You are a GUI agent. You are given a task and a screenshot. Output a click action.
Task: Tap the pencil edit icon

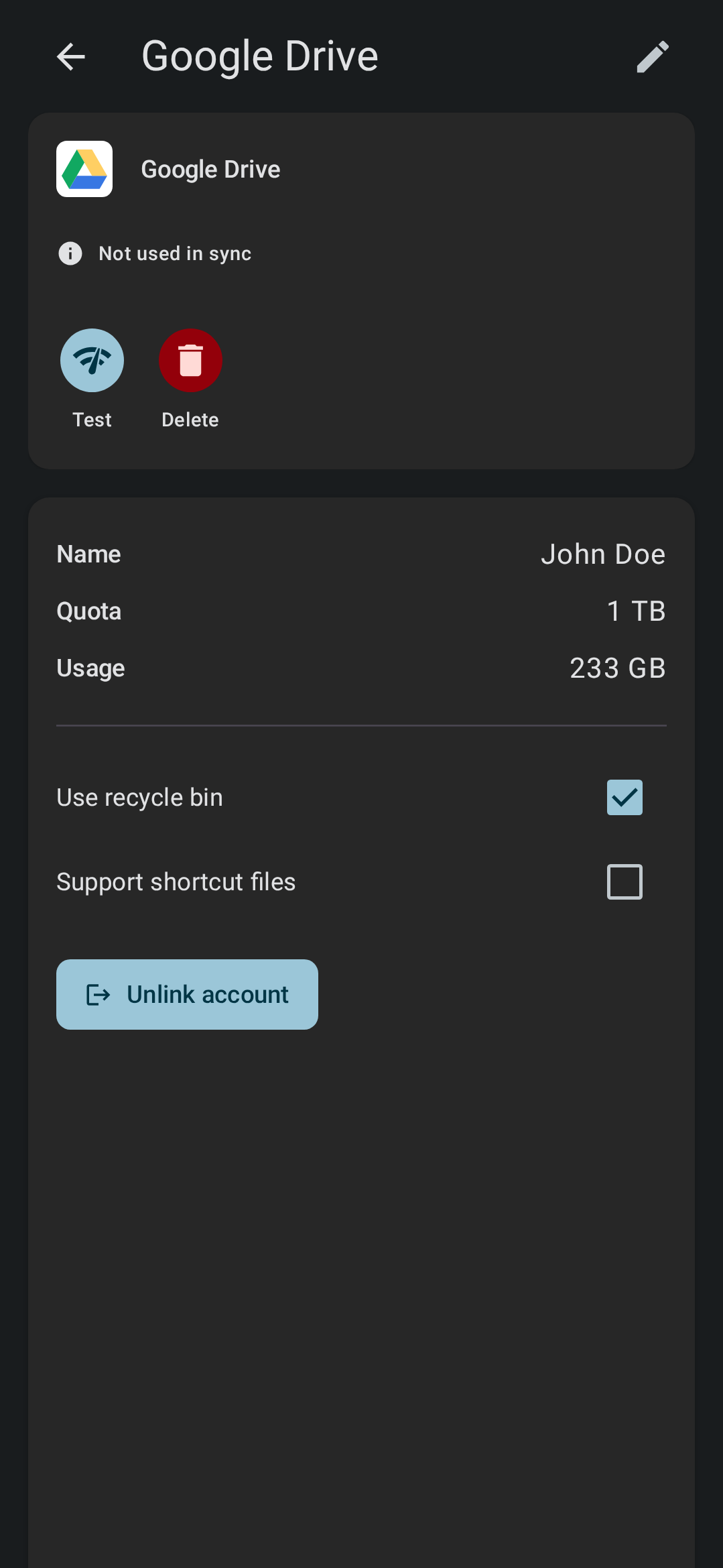tap(652, 56)
